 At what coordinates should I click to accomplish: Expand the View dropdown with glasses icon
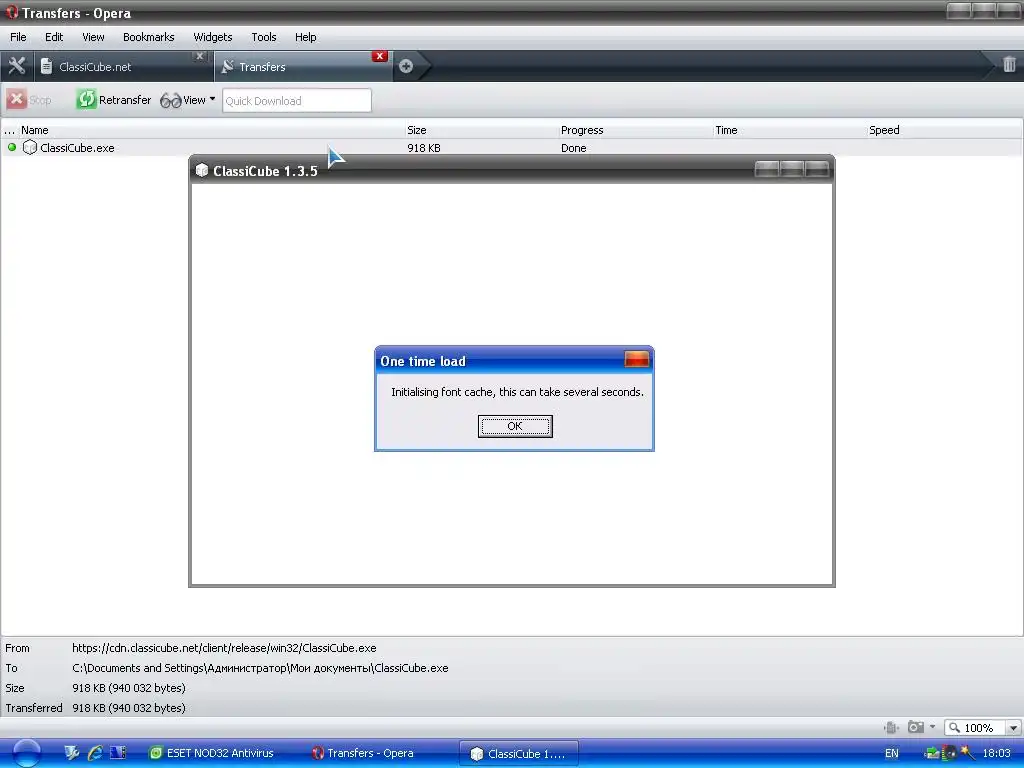pyautogui.click(x=187, y=100)
